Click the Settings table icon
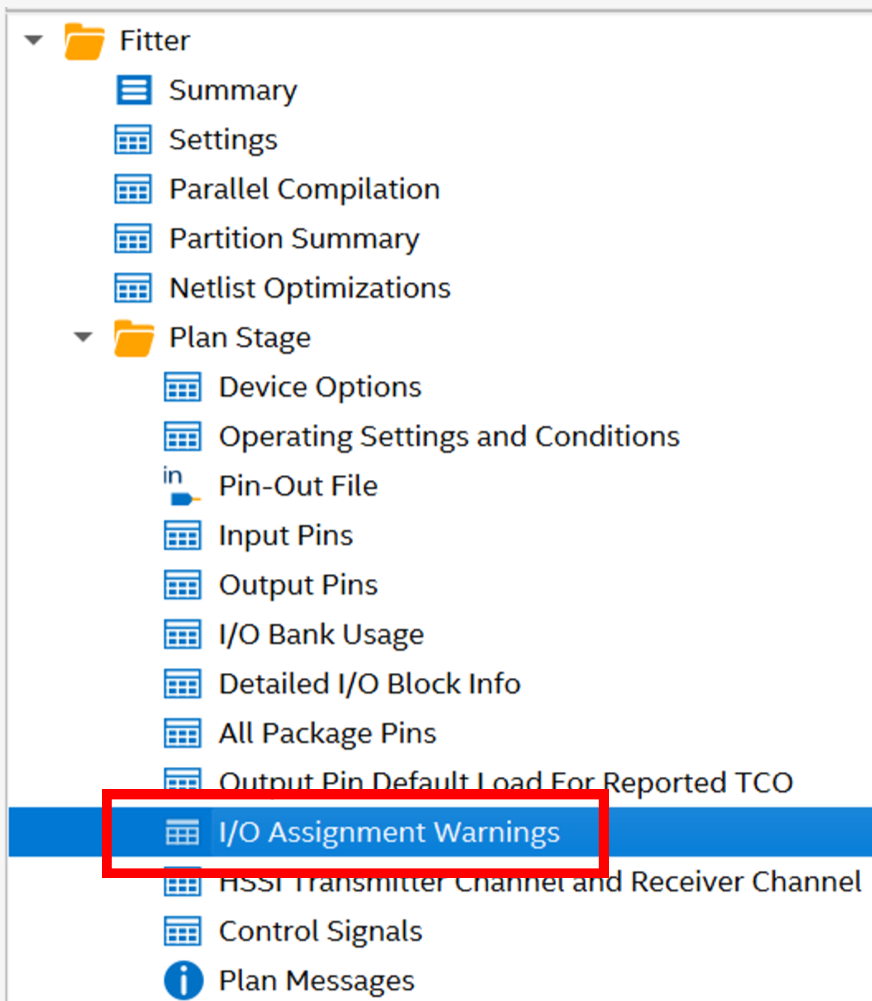Screen dimensions: 872x1001 pyautogui.click(x=133, y=140)
